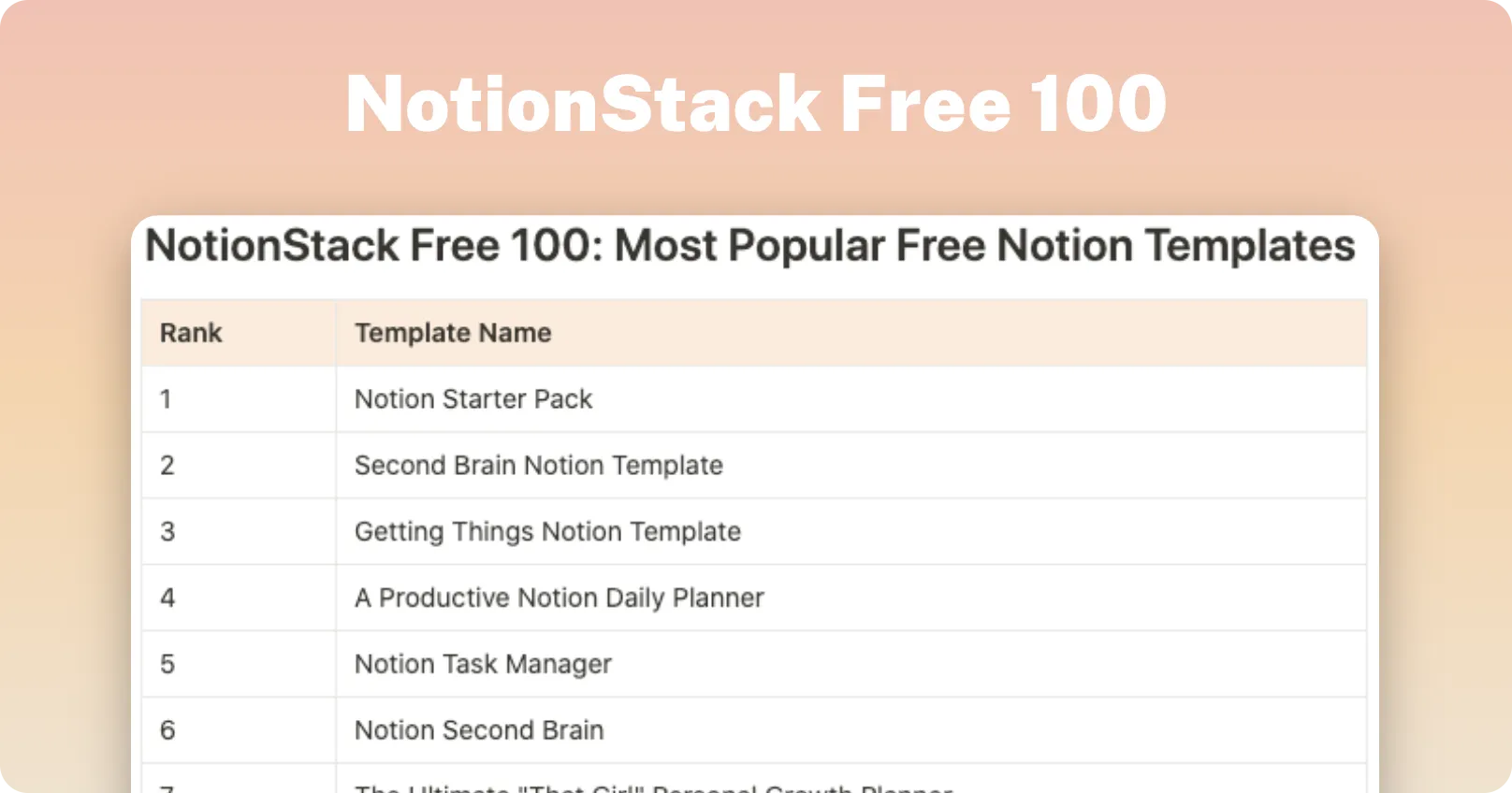Click the NotionStack Free 100 banner title
Viewport: 1512px width, 793px height.
pos(756,104)
